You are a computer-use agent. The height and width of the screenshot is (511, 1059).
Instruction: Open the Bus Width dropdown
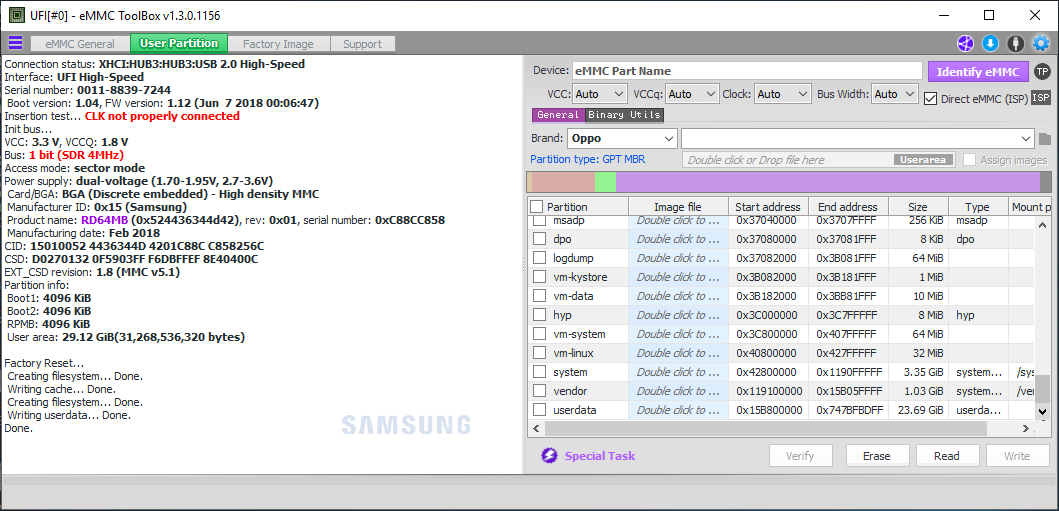895,94
